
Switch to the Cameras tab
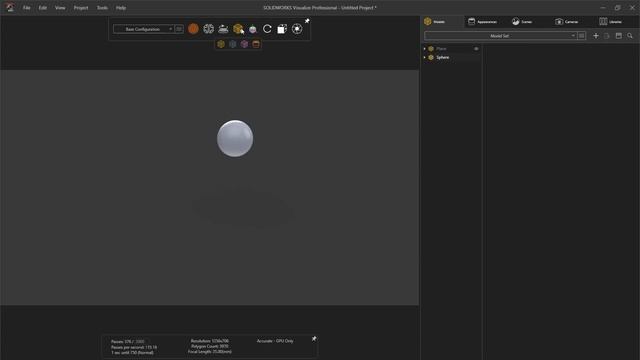(x=567, y=22)
